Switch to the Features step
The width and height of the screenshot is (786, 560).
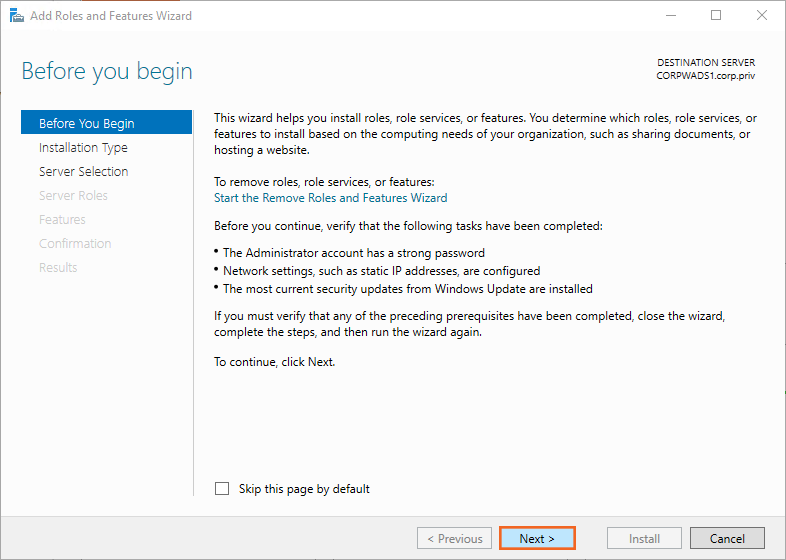tap(62, 220)
